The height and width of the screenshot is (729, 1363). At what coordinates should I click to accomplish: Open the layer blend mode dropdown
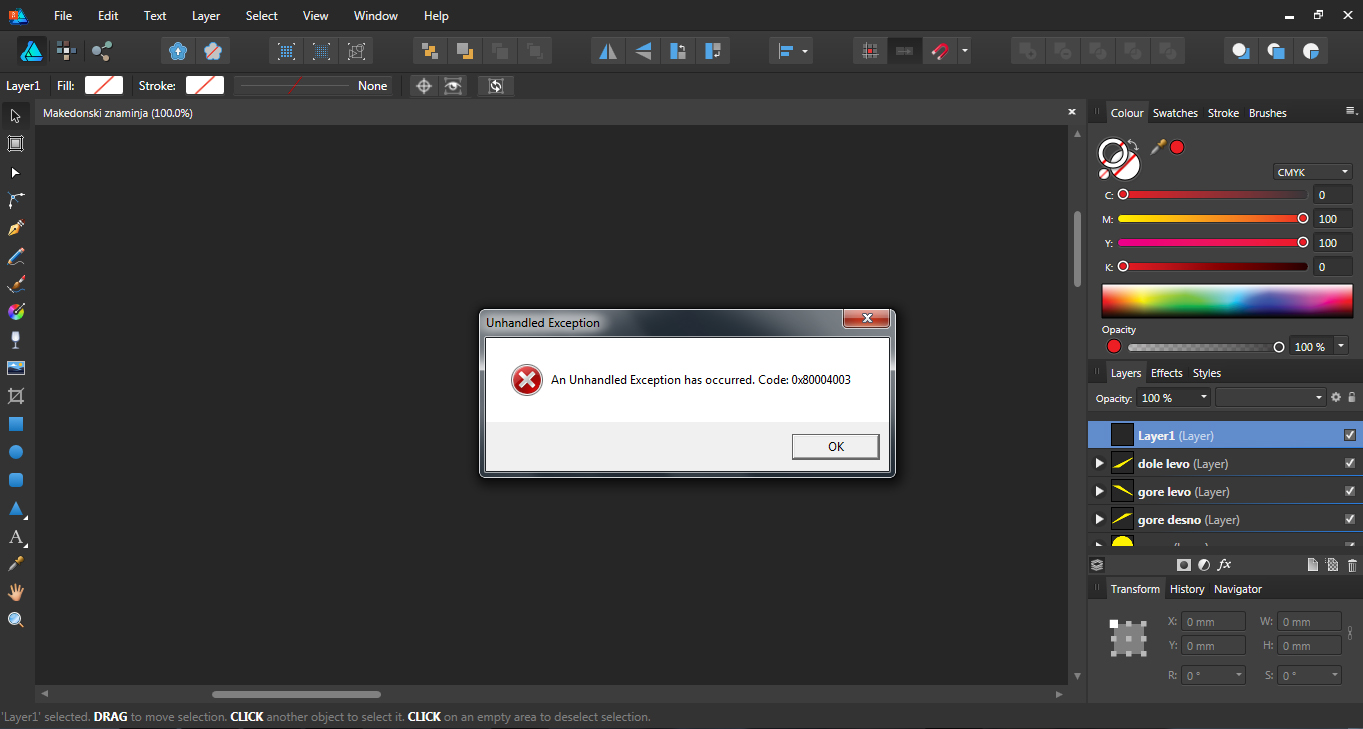point(1271,398)
